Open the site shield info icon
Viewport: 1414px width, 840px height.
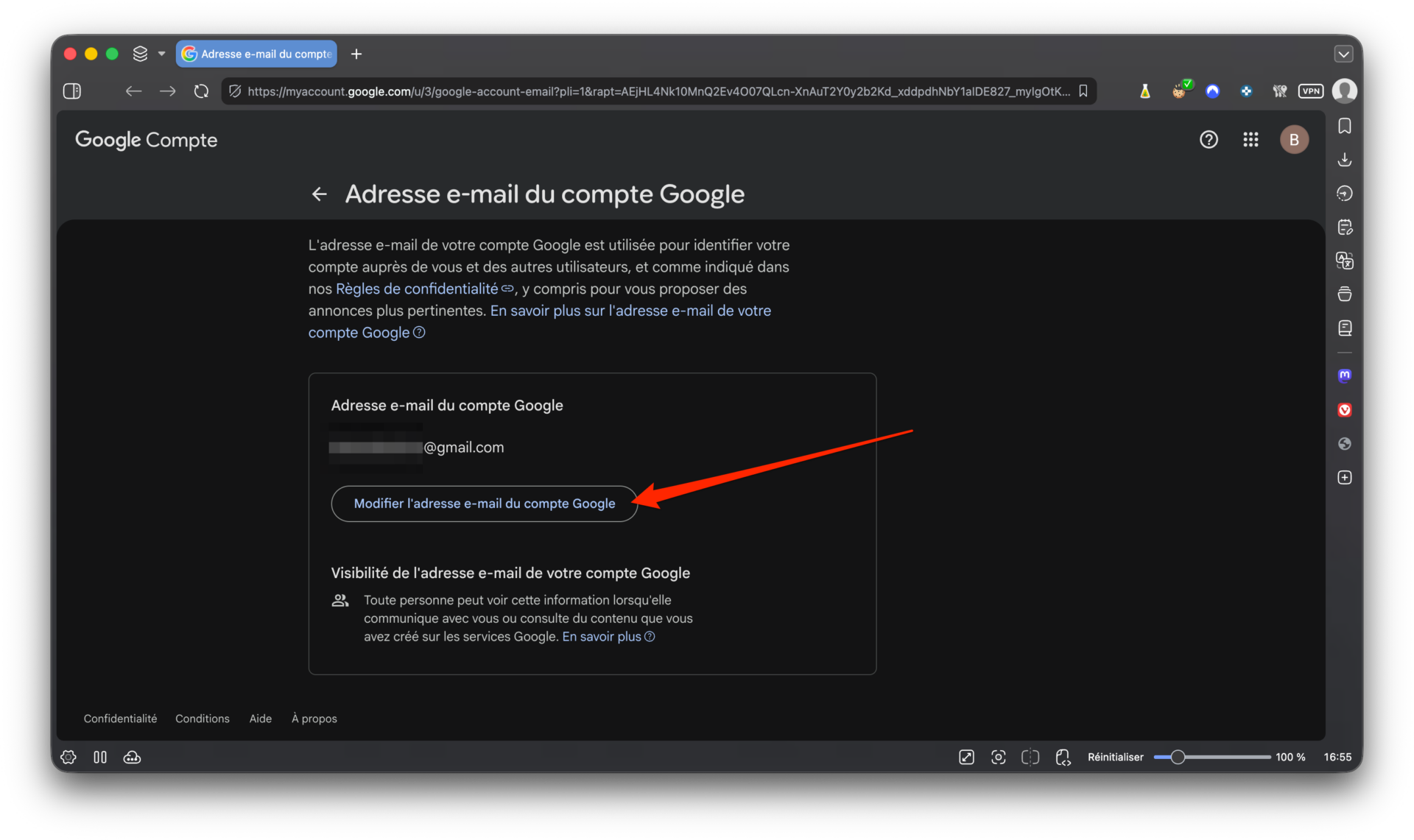(235, 91)
